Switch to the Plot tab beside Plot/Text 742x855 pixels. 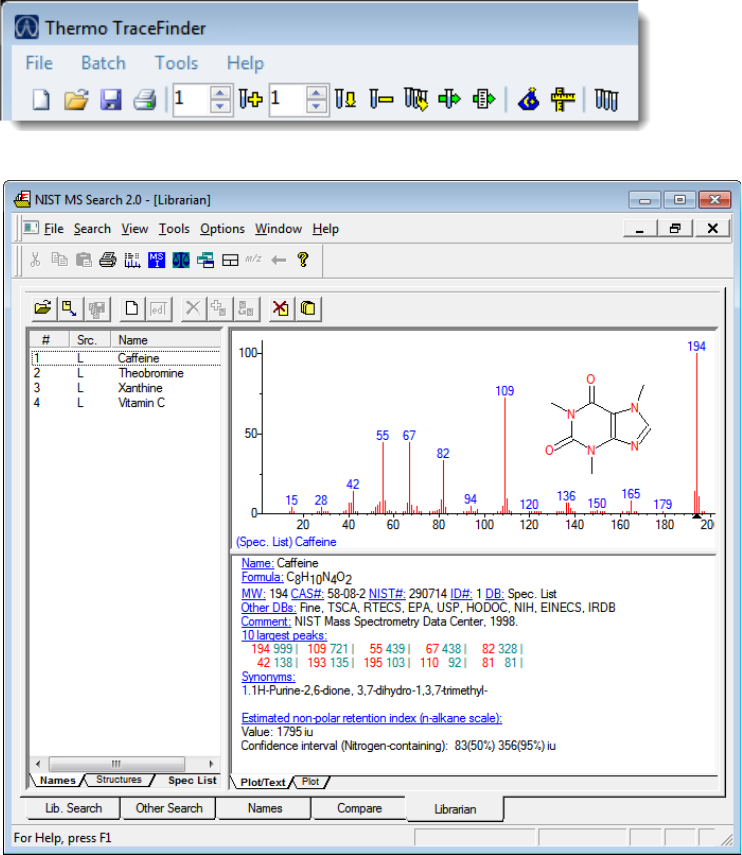pyautogui.click(x=310, y=781)
